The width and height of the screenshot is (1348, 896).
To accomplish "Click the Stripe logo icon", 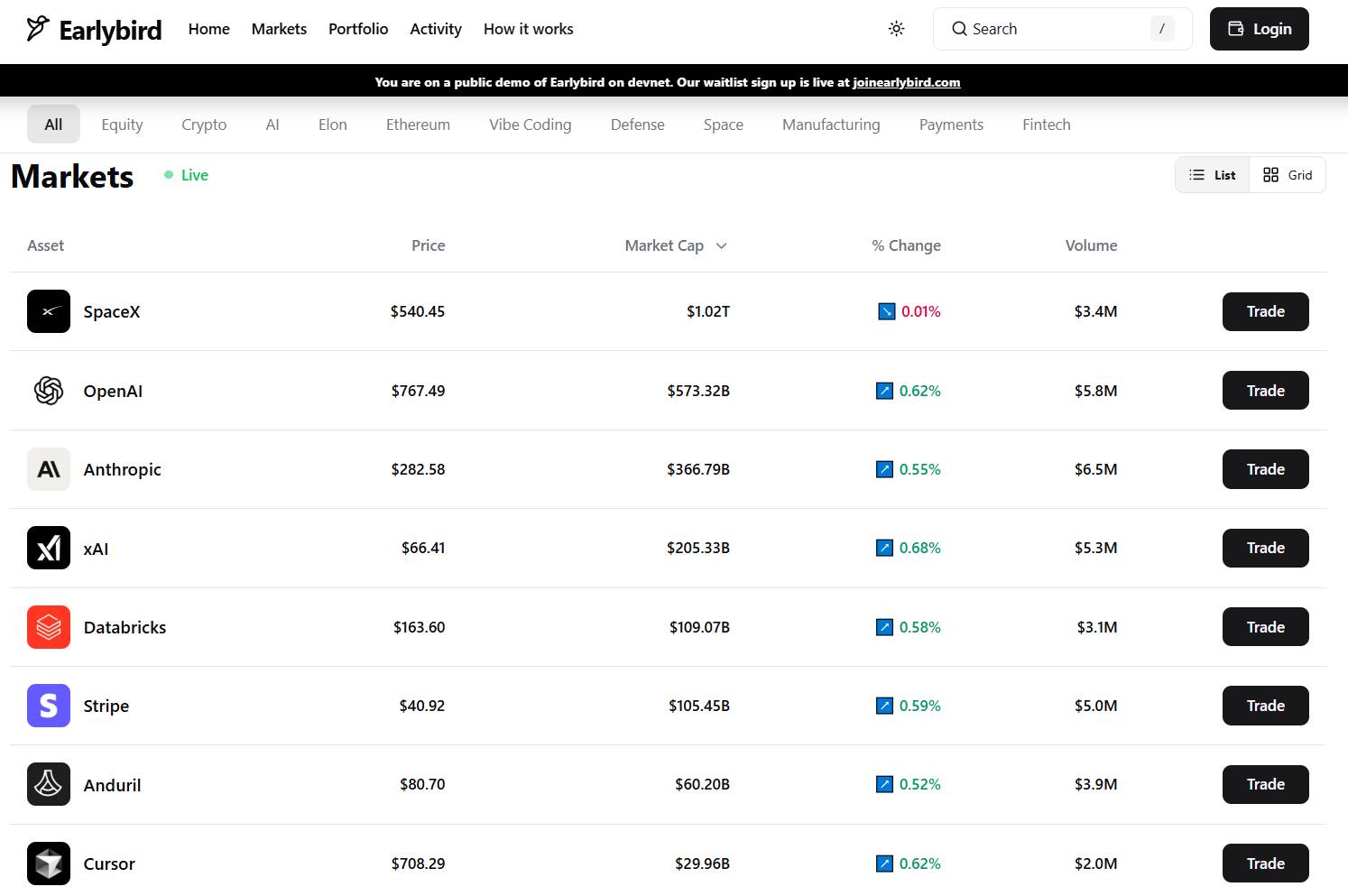I will coord(49,706).
